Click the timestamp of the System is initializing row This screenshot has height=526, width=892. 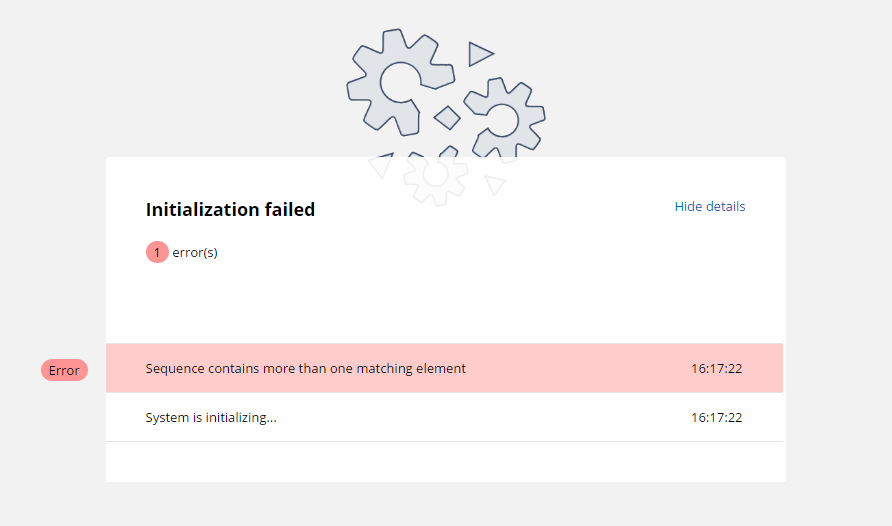coord(716,417)
